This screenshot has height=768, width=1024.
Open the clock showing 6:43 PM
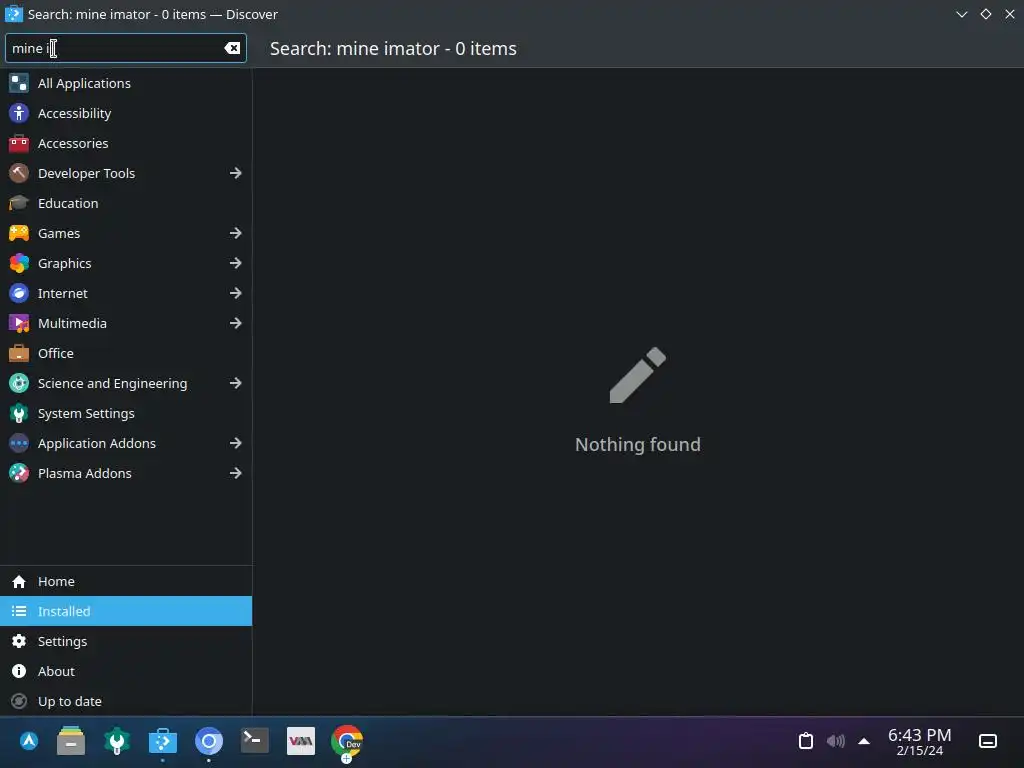[x=920, y=742]
